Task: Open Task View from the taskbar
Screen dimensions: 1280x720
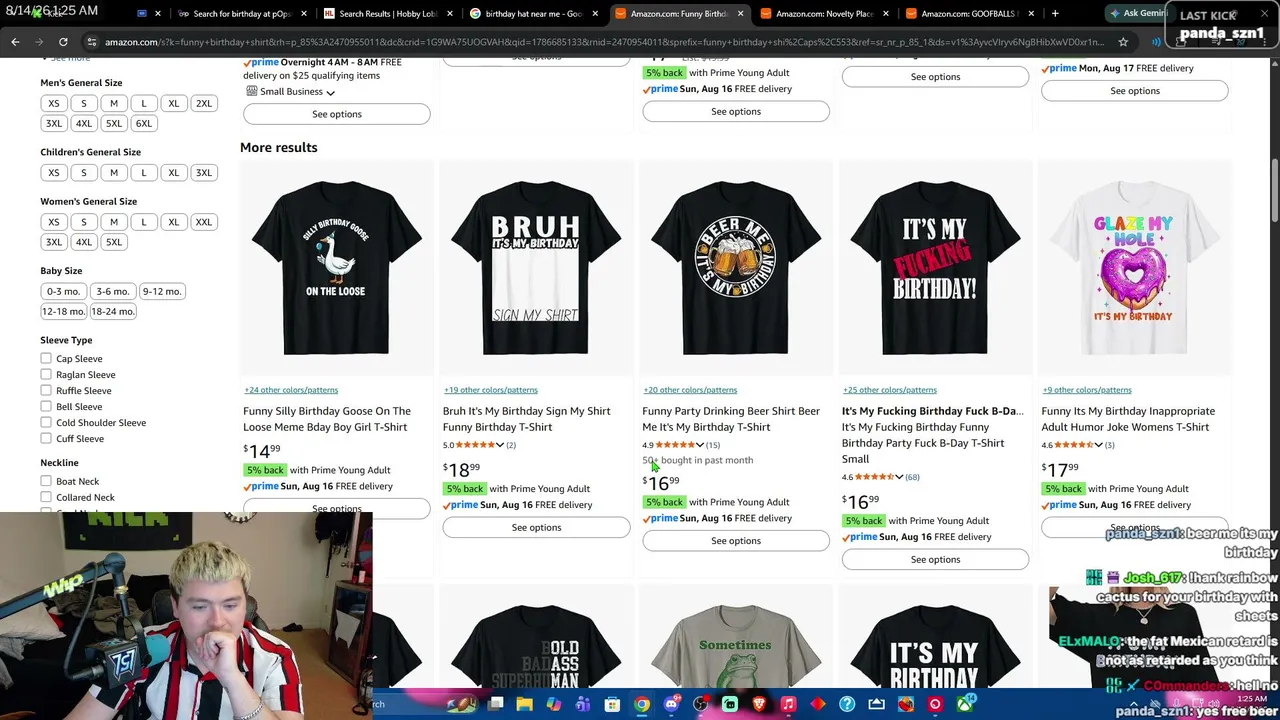Action: point(495,704)
